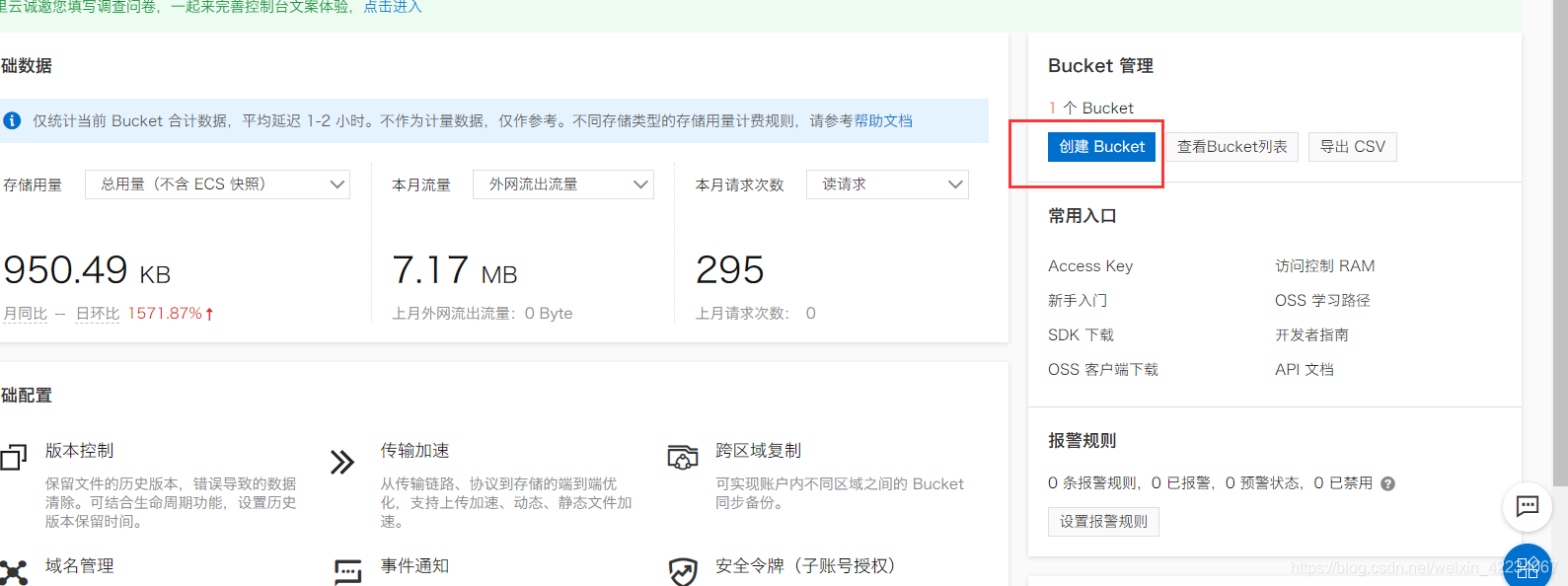Screen dimensions: 1568x586
Task: Open the 新手入门 link
Action: coord(1078,301)
